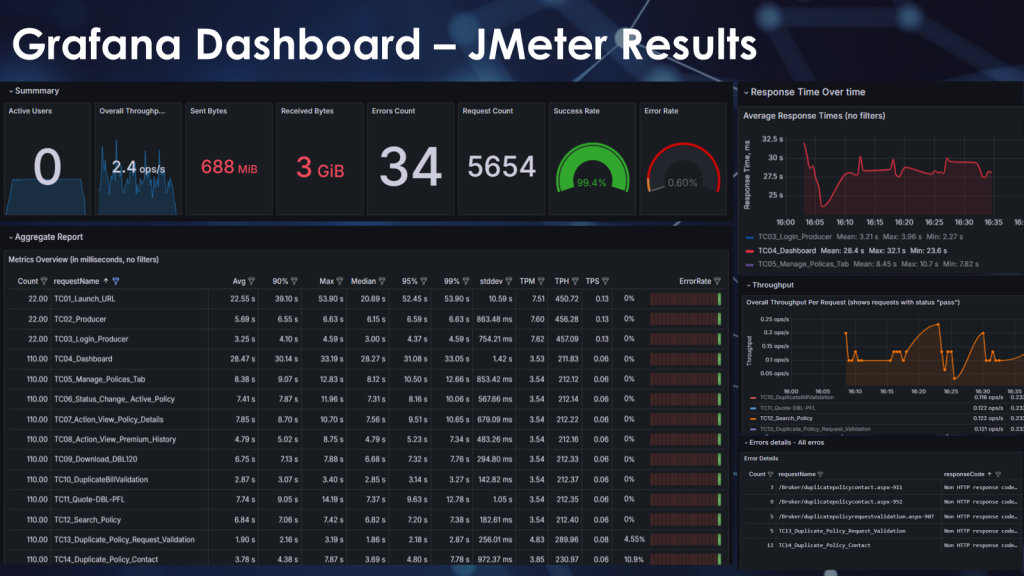Click the Error Details panel title

[x=761, y=458]
